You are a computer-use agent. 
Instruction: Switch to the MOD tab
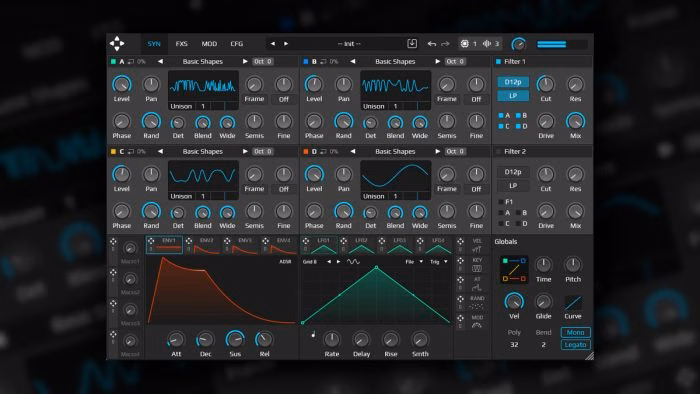(209, 44)
